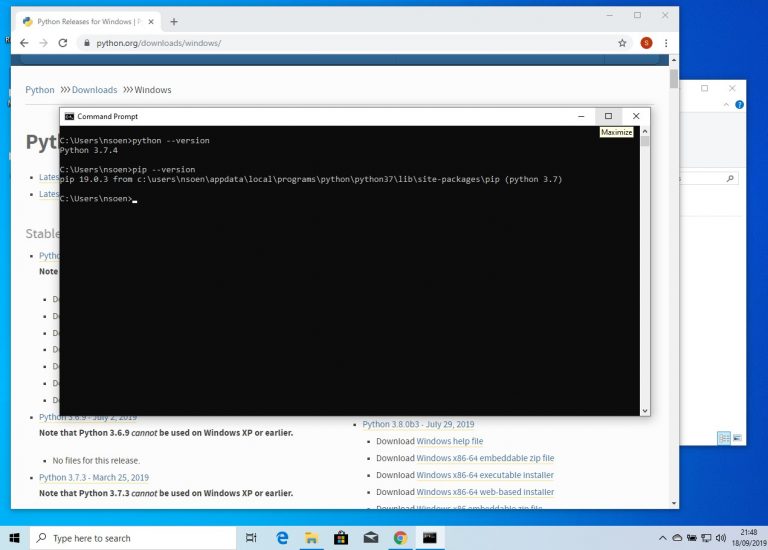
Task: Open Microsoft Store from the taskbar
Action: pyautogui.click(x=341, y=538)
